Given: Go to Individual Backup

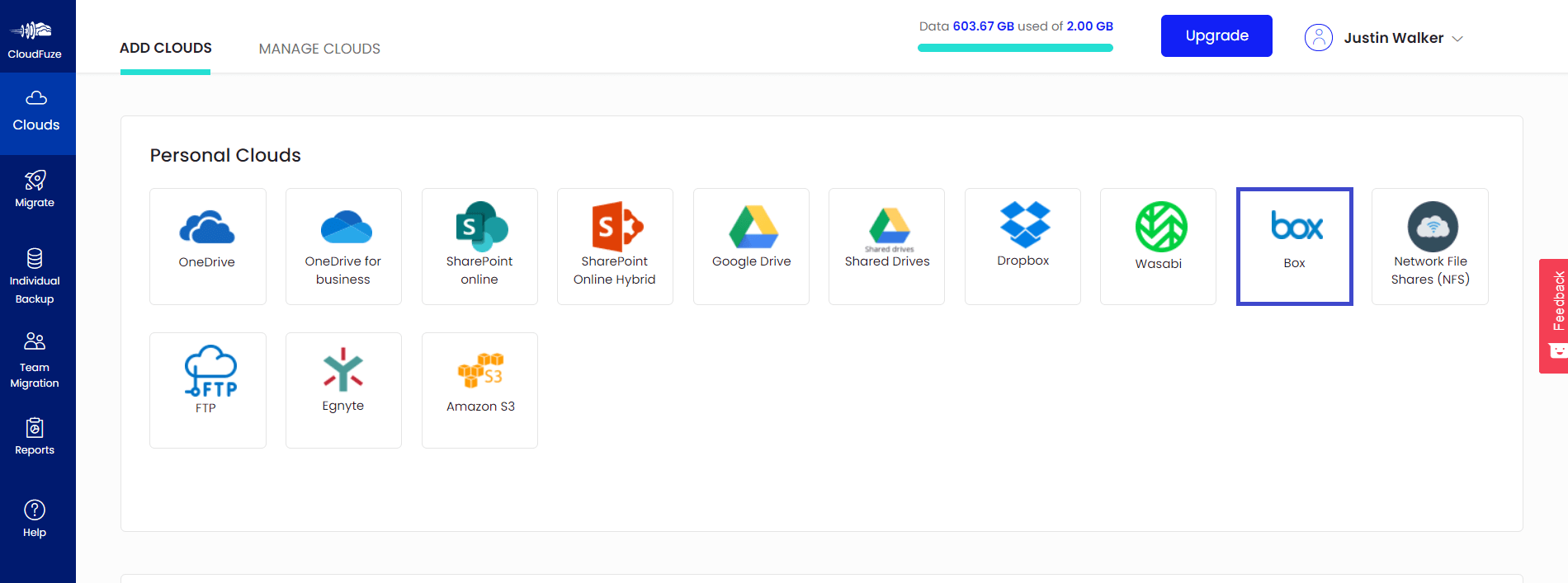Looking at the screenshot, I should pyautogui.click(x=35, y=276).
